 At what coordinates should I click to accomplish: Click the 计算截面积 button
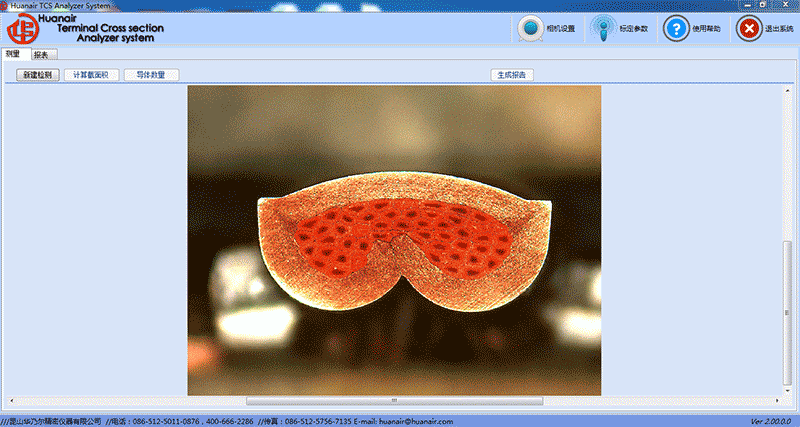[91, 75]
